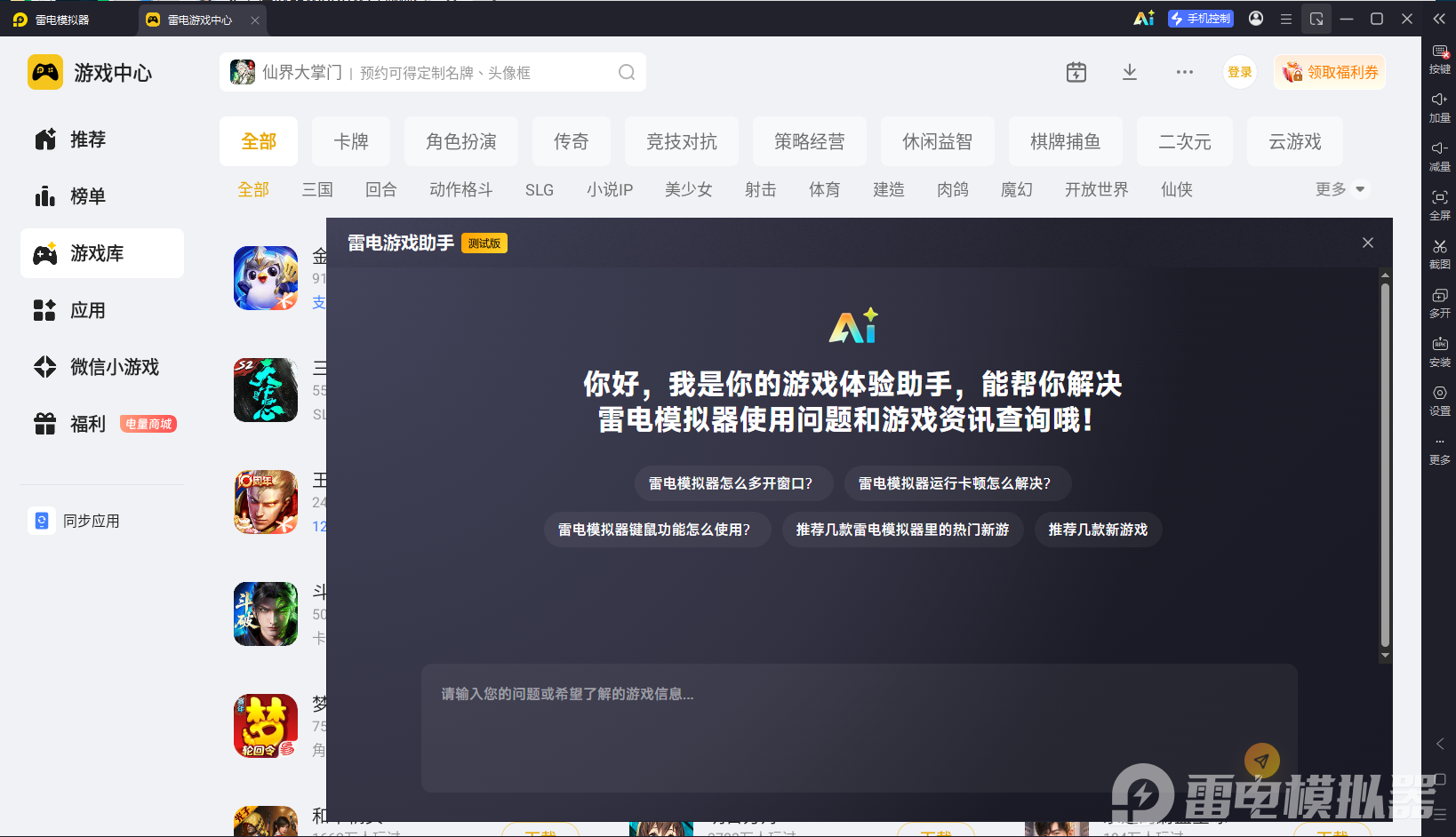The image size is (1456, 837).
Task: Close the 雷电游戏助手 assistant panel
Action: click(1368, 243)
